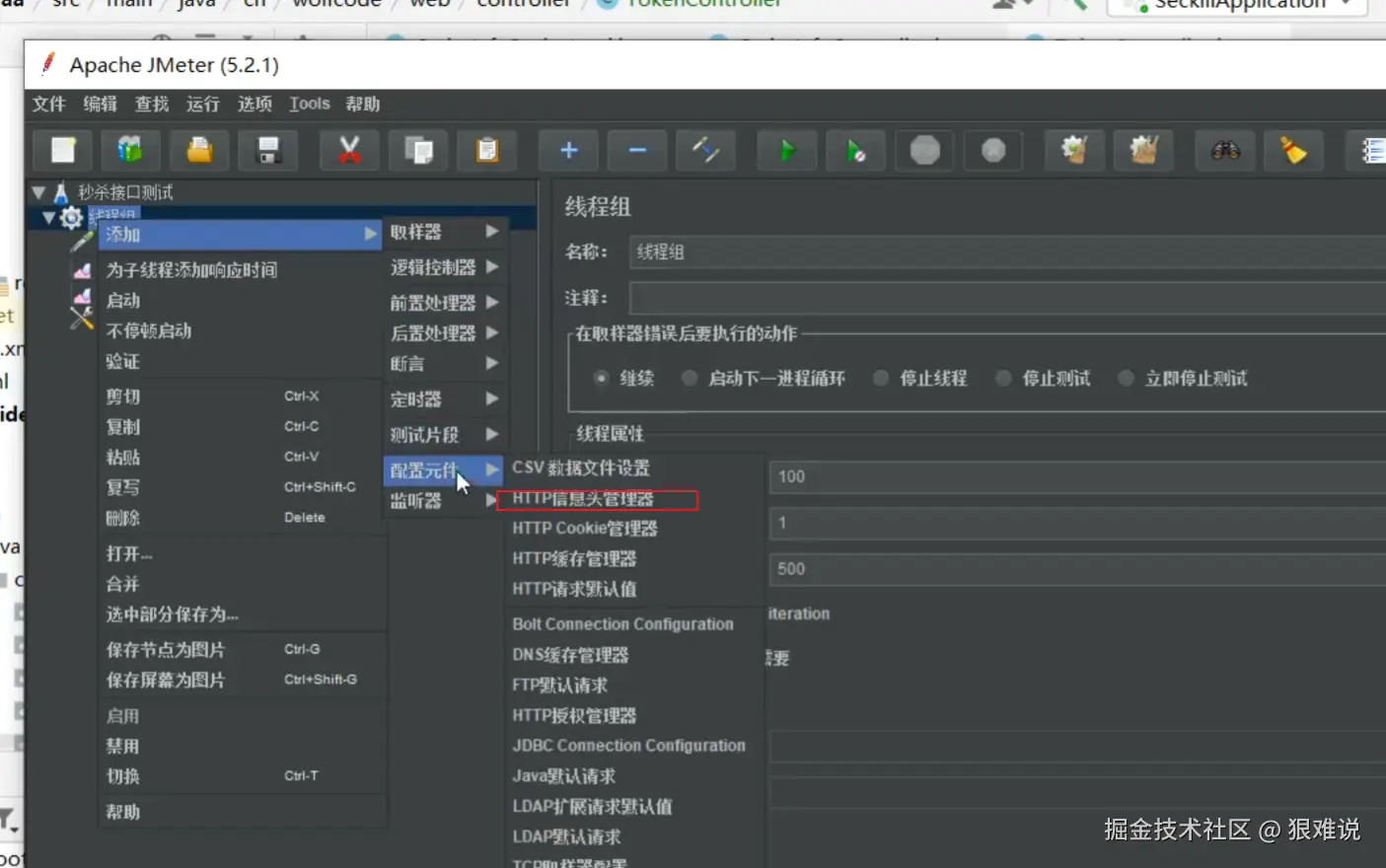Click the Clear all results icon
1386x868 pixels.
coord(1144,150)
